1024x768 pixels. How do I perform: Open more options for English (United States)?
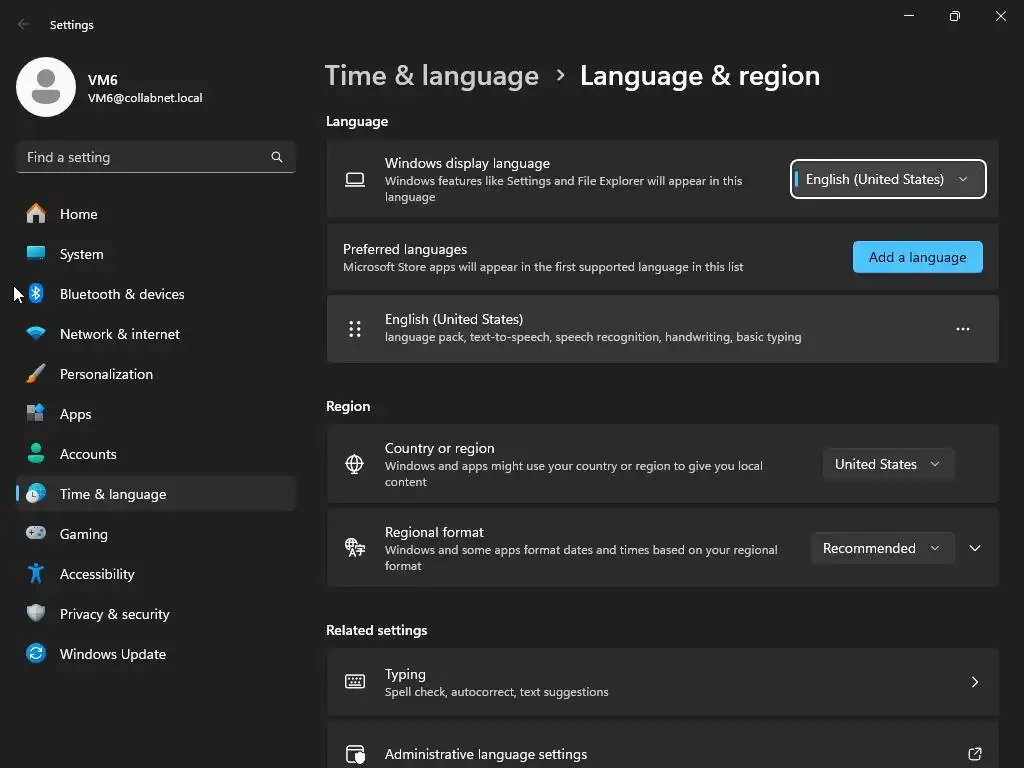(x=963, y=329)
